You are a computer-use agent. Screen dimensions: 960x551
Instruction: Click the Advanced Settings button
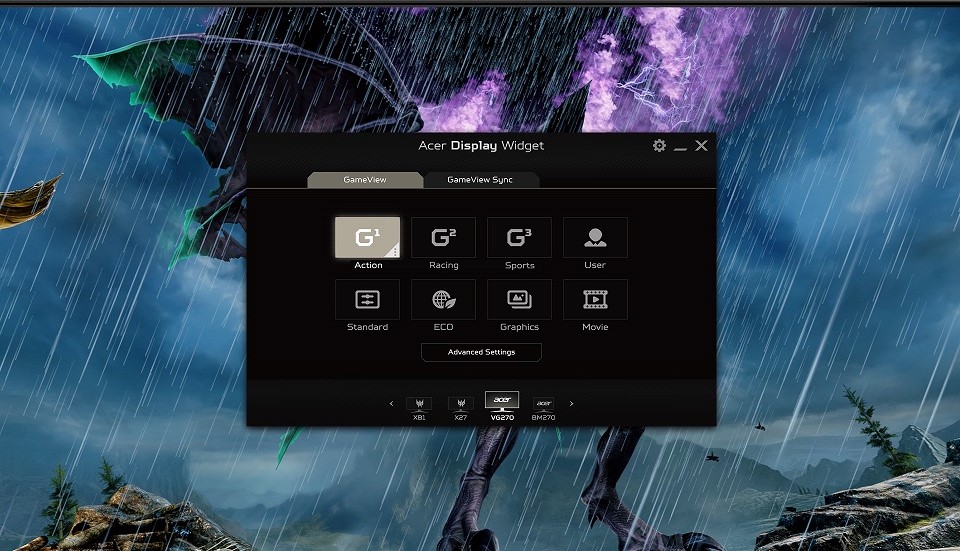481,352
